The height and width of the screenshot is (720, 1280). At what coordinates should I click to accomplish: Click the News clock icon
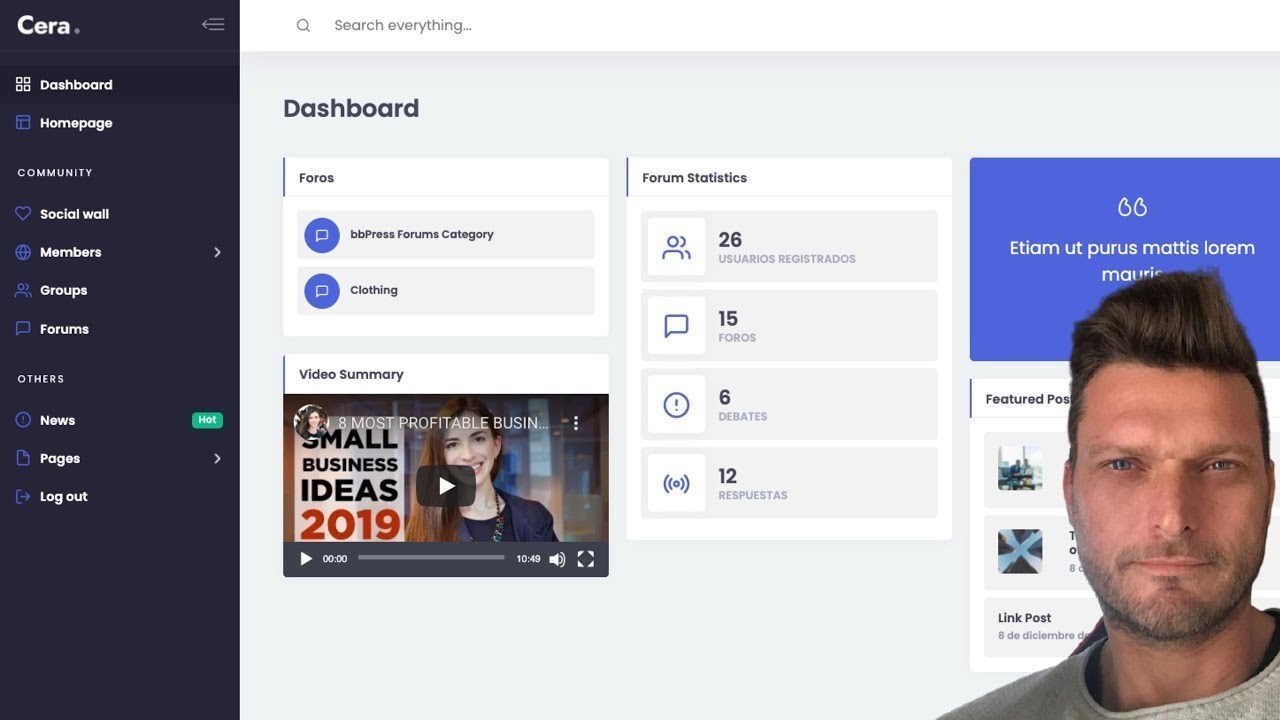(23, 420)
